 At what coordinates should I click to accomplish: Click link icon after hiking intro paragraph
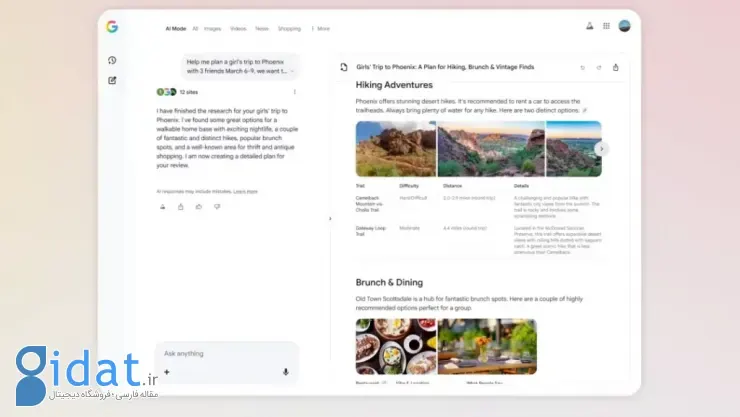click(x=585, y=110)
